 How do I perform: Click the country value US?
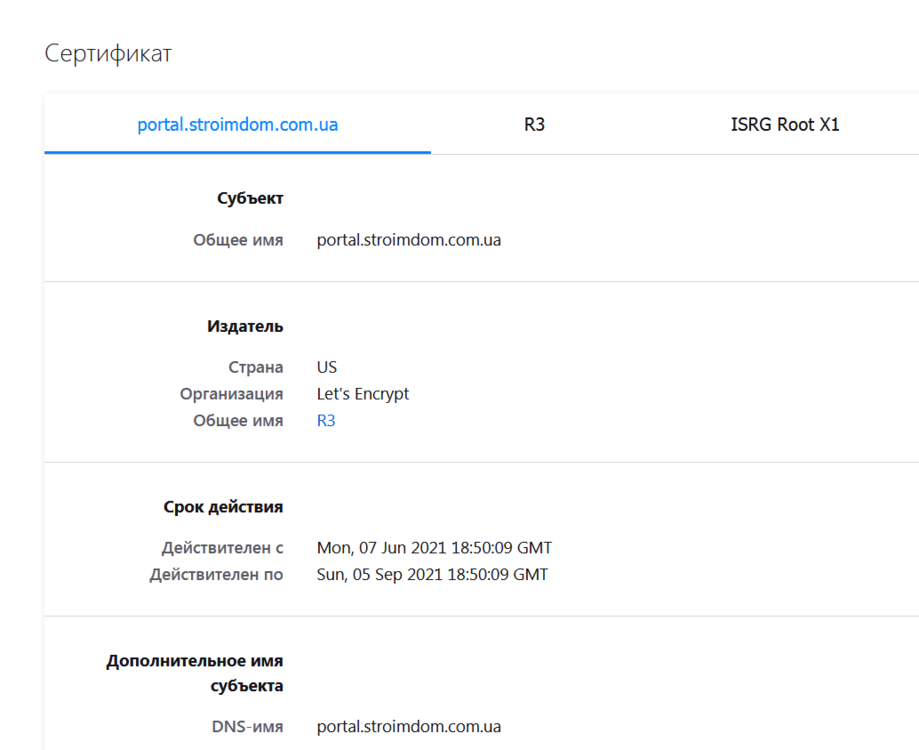(327, 367)
